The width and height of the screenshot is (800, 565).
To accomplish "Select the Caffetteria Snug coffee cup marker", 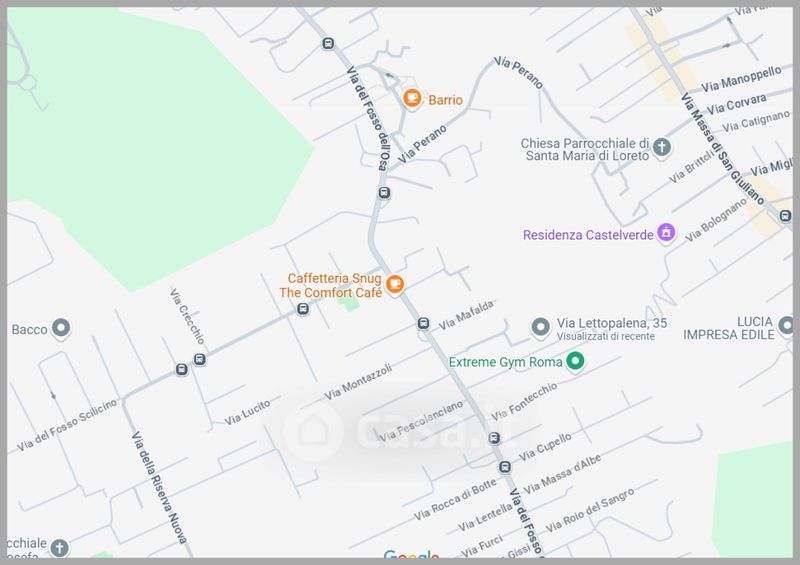I will tap(394, 284).
